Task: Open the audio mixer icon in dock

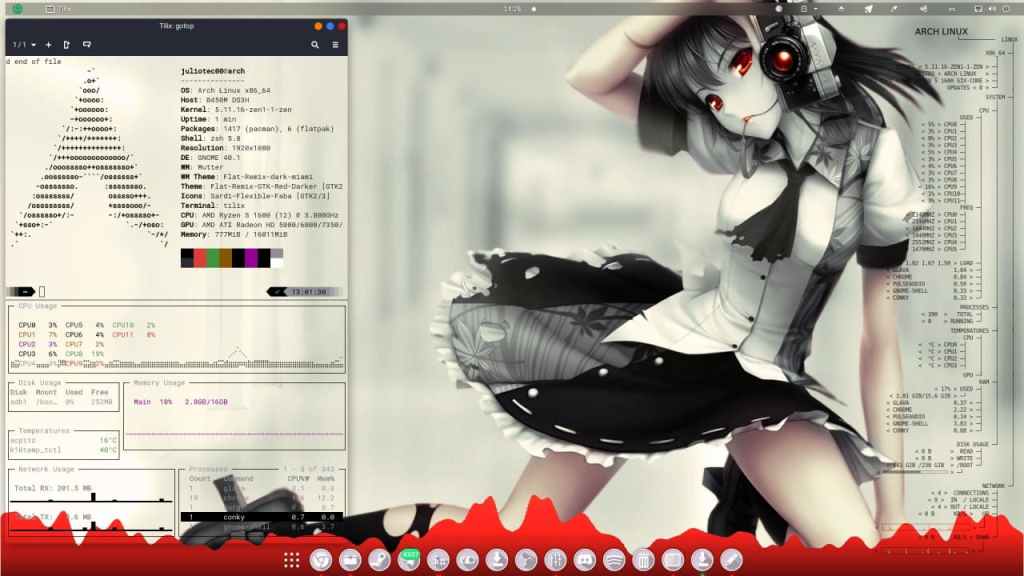Action: pos(556,560)
